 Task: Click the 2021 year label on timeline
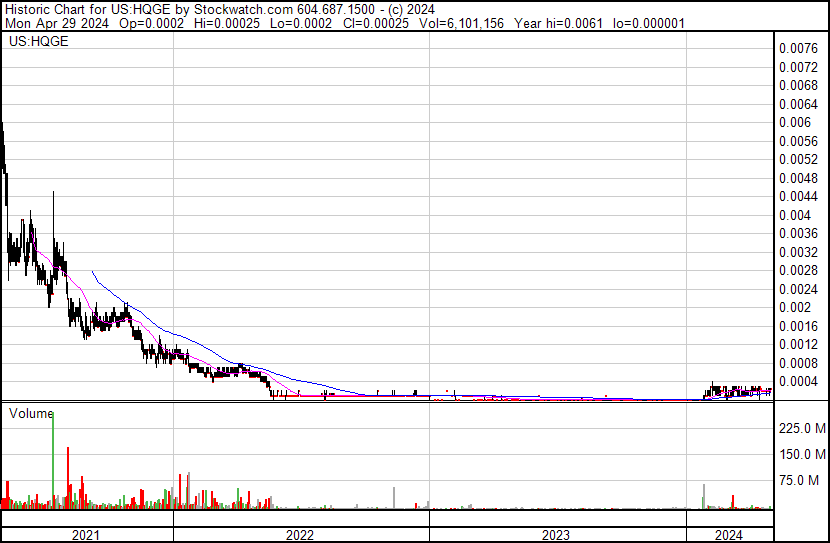(x=86, y=535)
